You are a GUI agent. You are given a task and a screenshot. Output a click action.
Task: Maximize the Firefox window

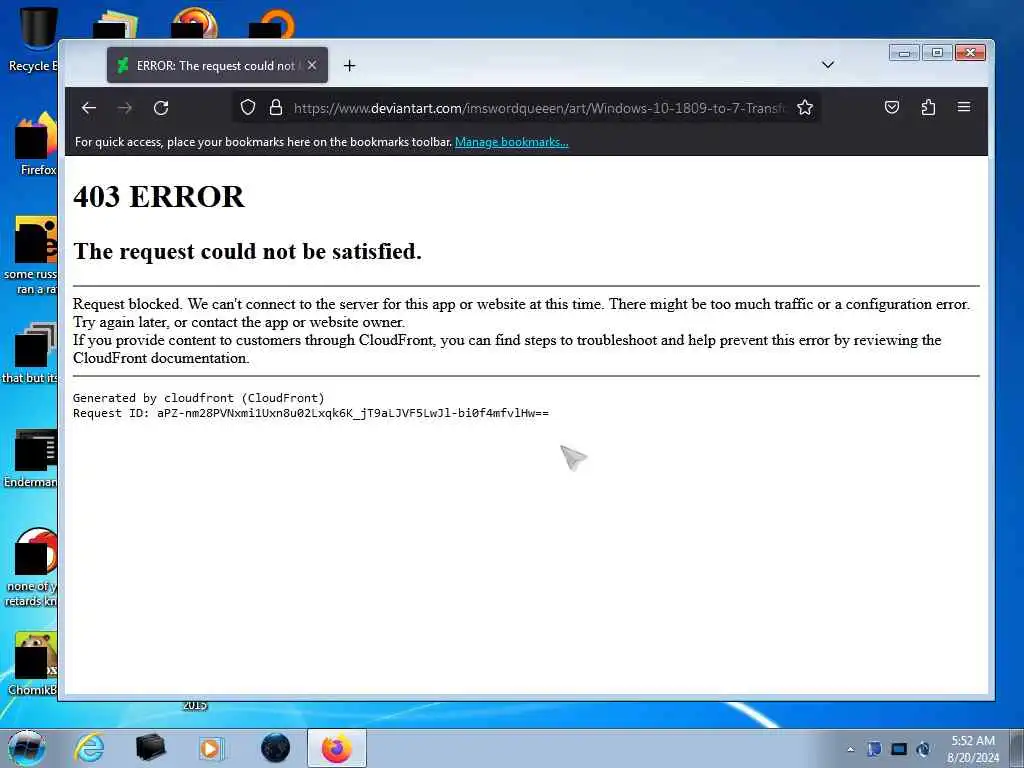pos(937,53)
